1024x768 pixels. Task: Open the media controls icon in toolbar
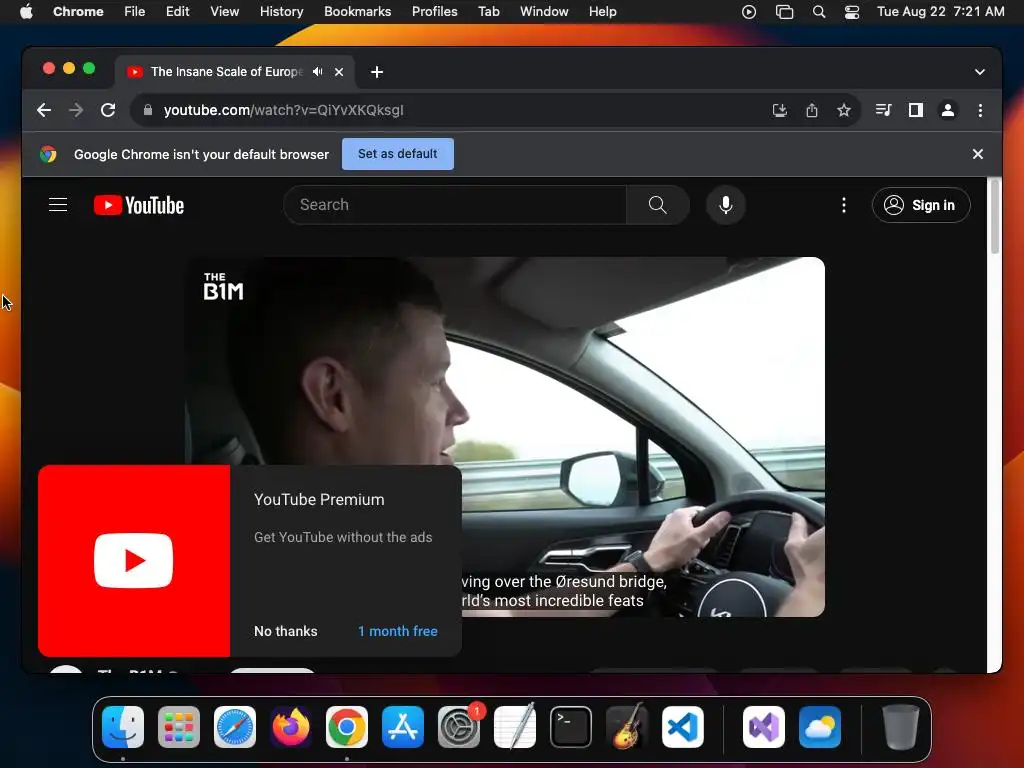click(884, 110)
